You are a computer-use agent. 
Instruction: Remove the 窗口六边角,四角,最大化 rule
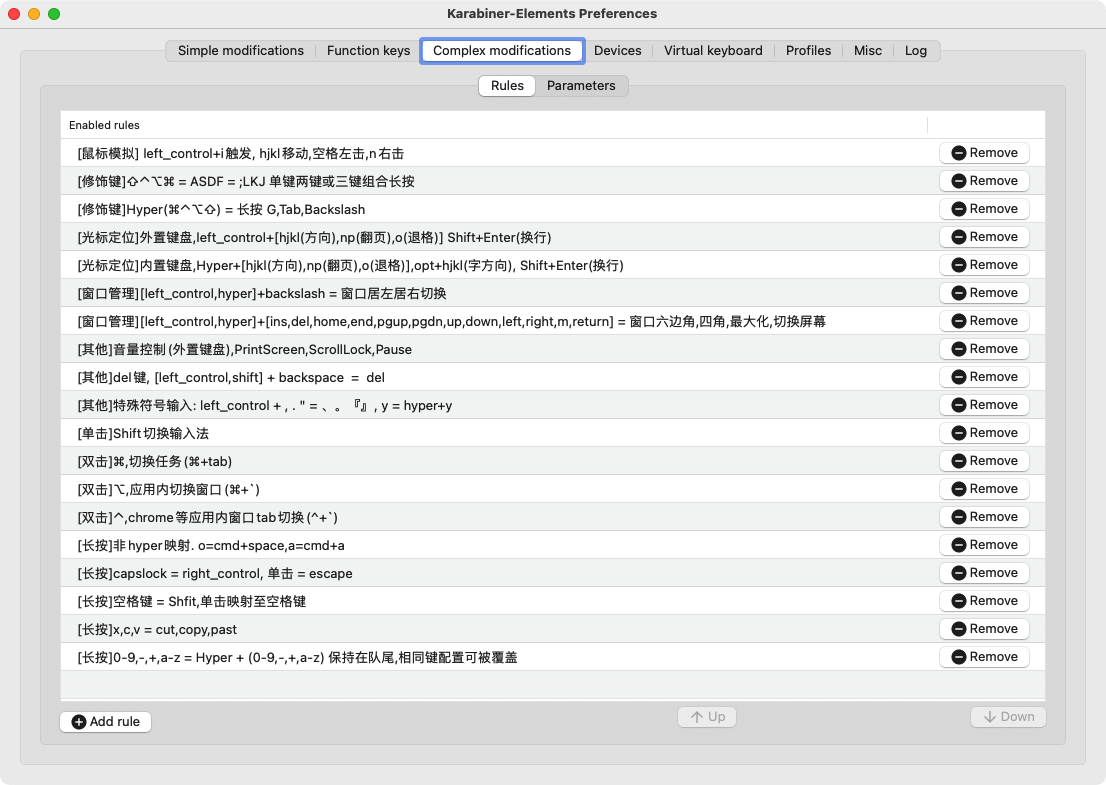984,321
